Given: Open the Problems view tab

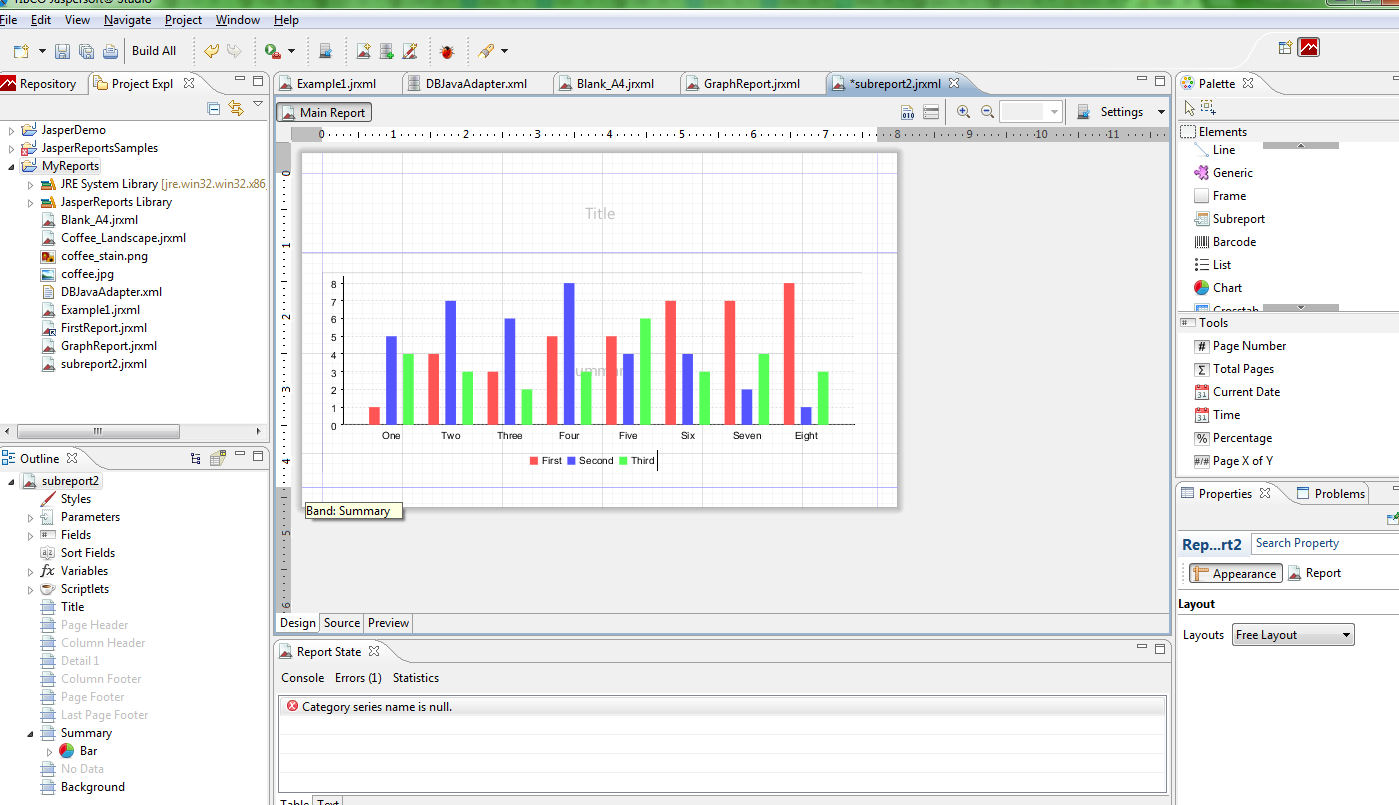Looking at the screenshot, I should 1331,493.
